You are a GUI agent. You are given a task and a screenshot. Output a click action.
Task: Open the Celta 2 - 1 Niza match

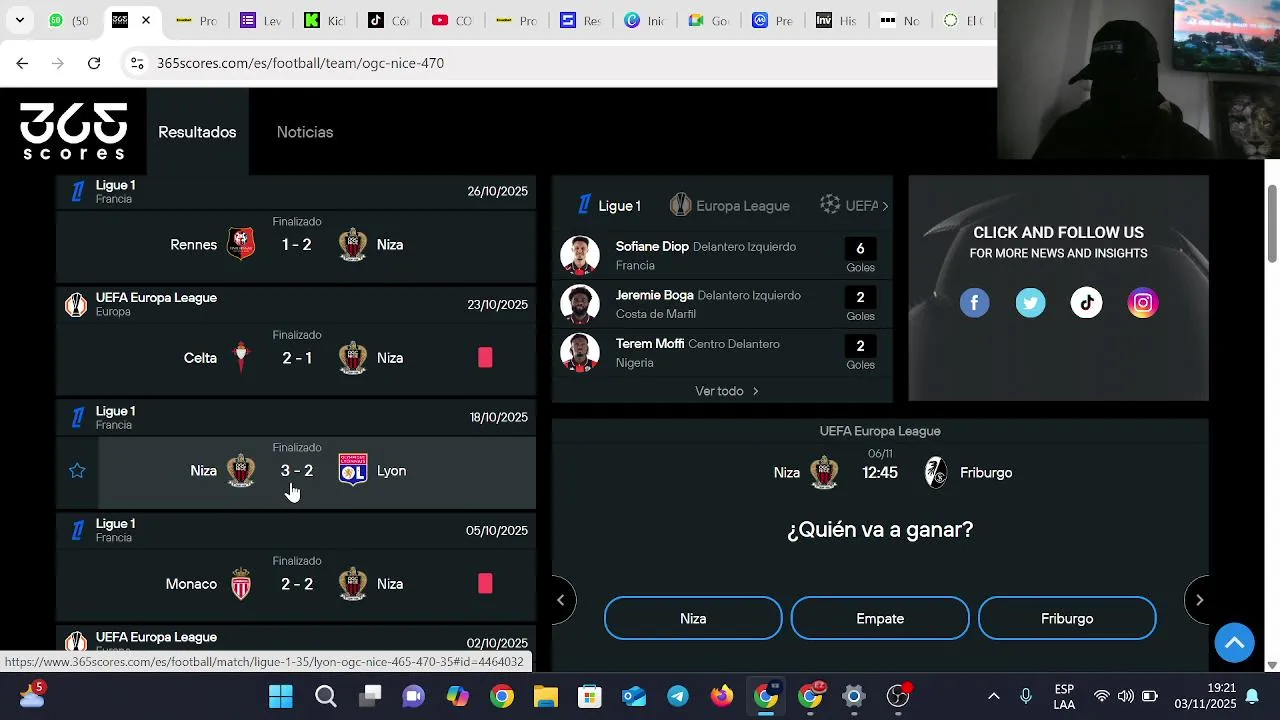coord(296,358)
